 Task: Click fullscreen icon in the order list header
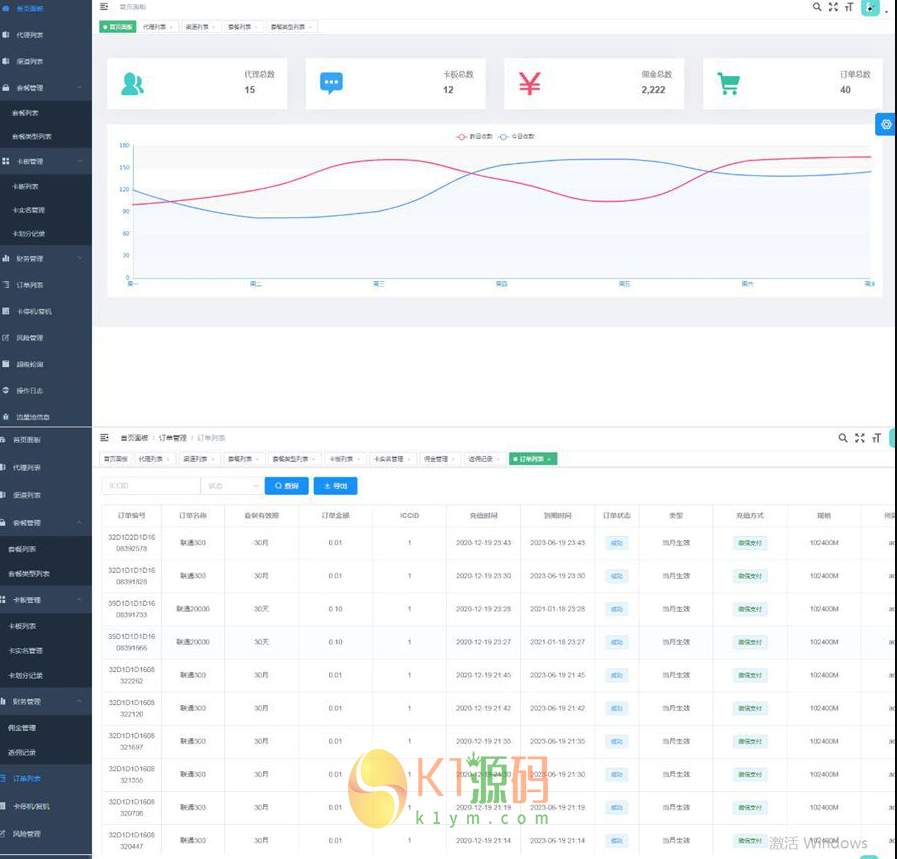[x=859, y=438]
